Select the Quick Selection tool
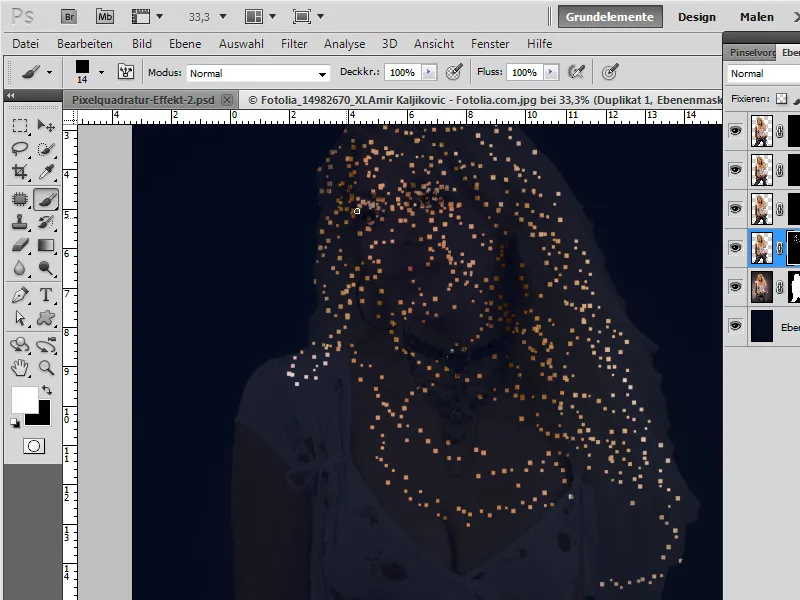This screenshot has height=600, width=800. [46, 148]
